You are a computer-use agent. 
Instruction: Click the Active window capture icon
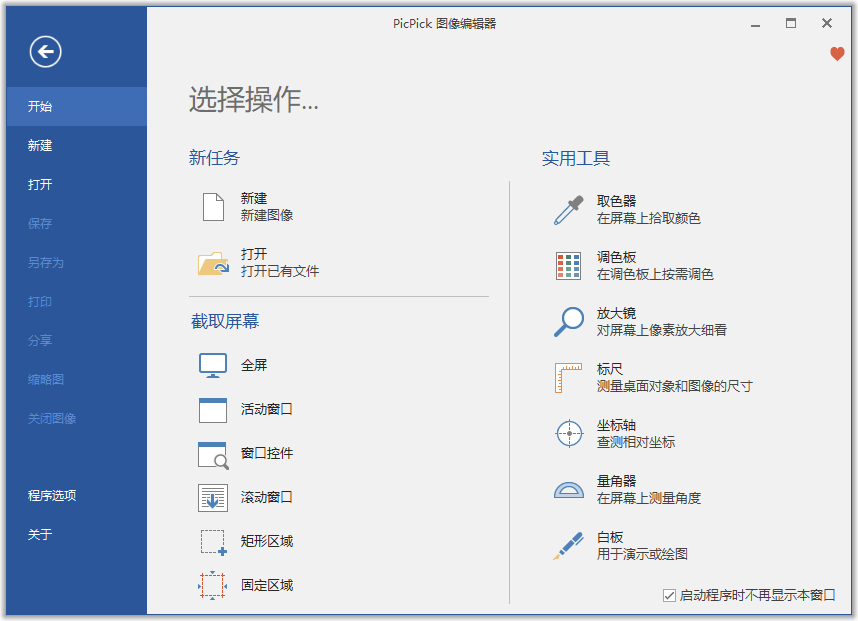tap(213, 410)
